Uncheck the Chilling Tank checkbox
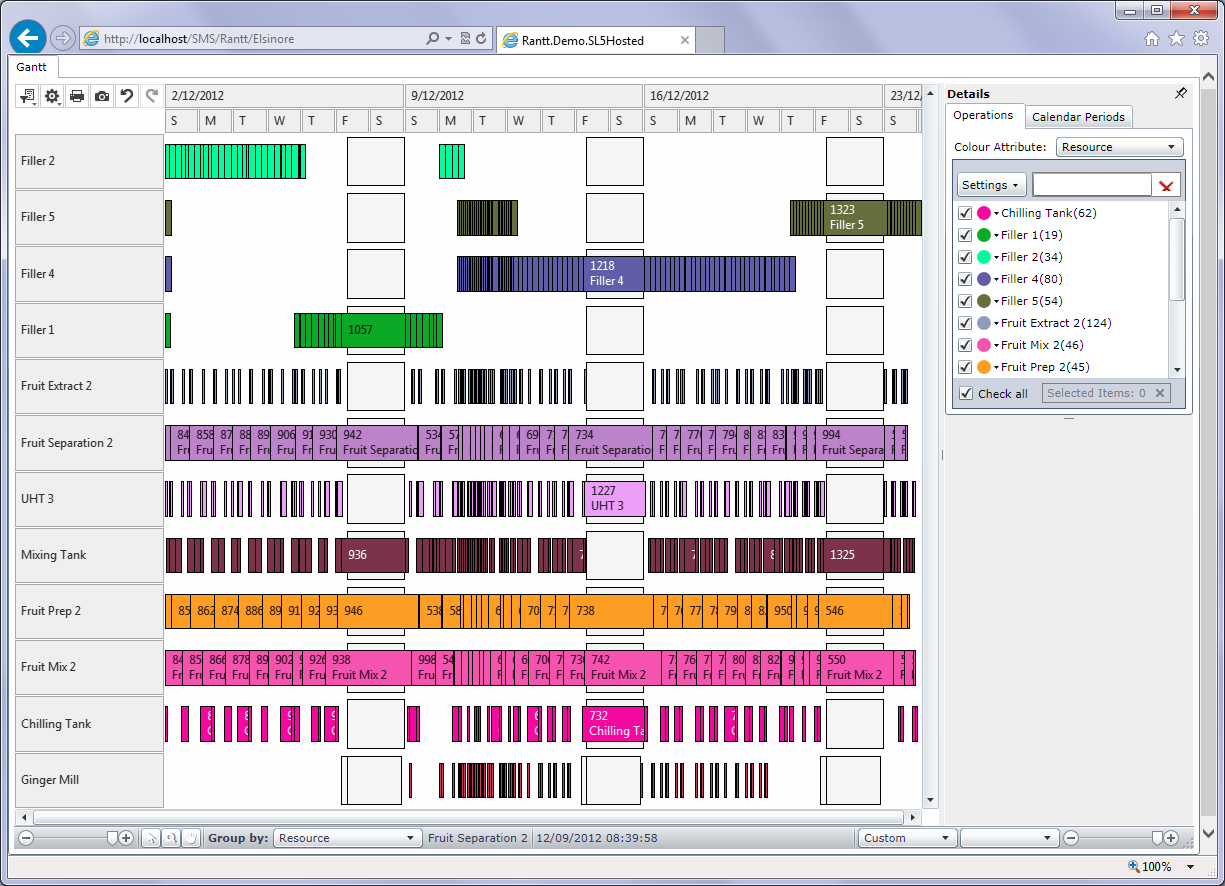The image size is (1225, 886). pos(965,213)
